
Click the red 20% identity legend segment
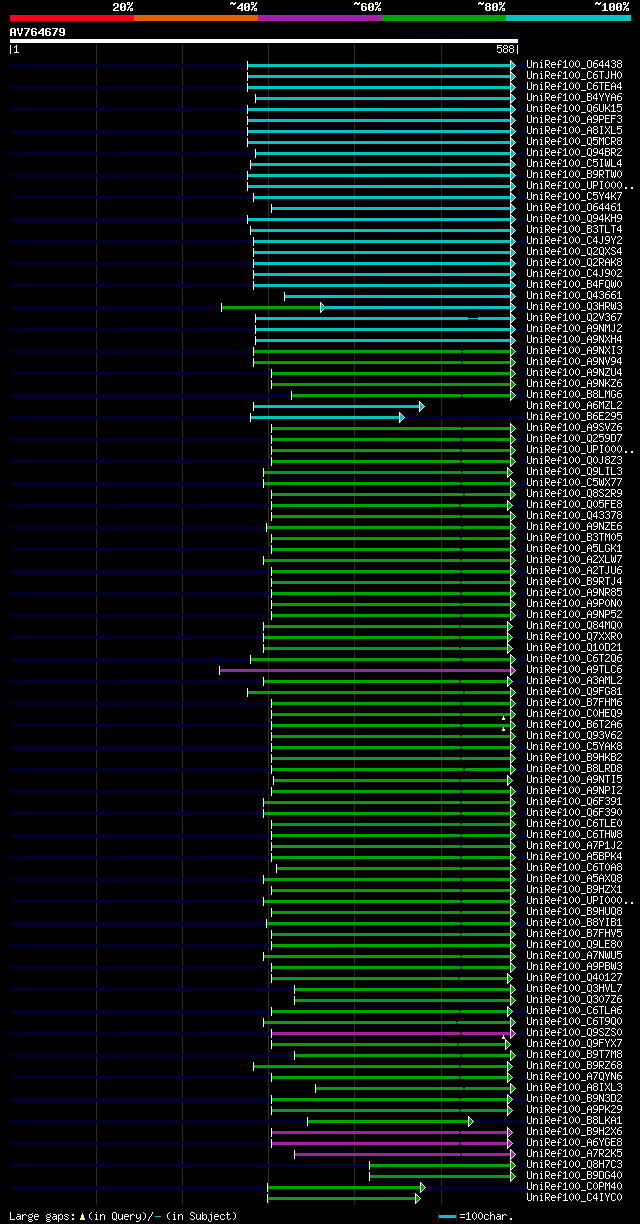(71, 18)
